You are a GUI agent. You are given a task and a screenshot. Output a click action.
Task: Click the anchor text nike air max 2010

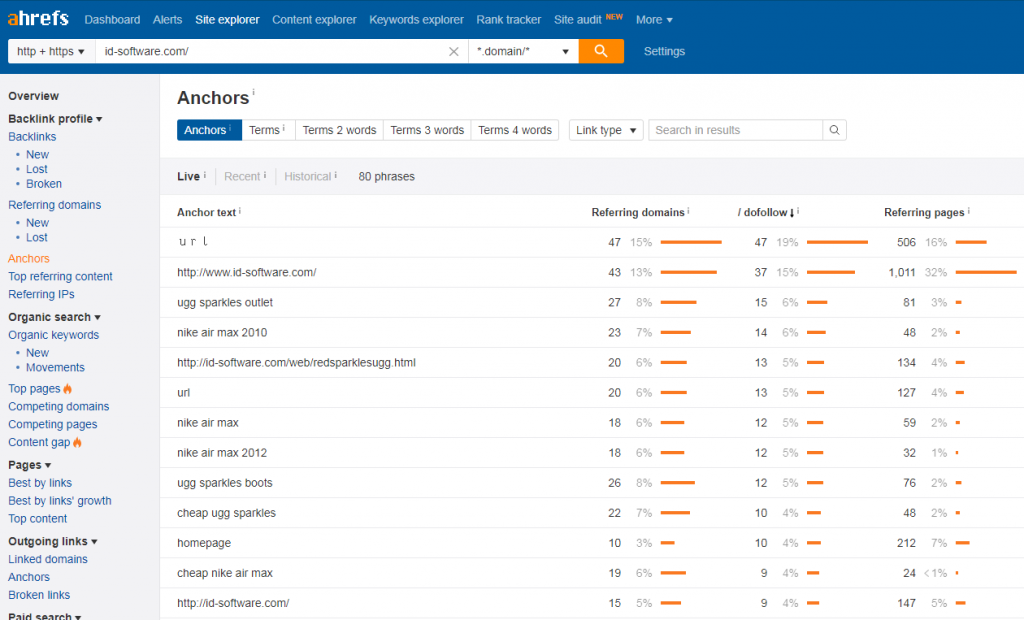(x=222, y=333)
